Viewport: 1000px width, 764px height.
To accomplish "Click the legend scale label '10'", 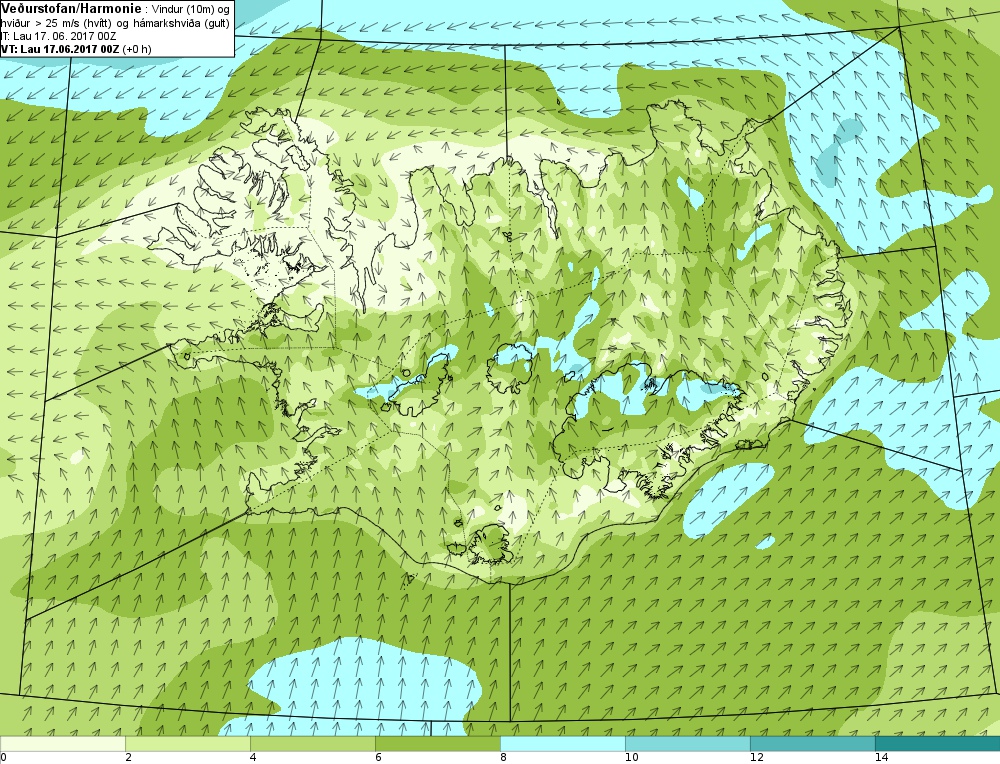I will pos(631,758).
